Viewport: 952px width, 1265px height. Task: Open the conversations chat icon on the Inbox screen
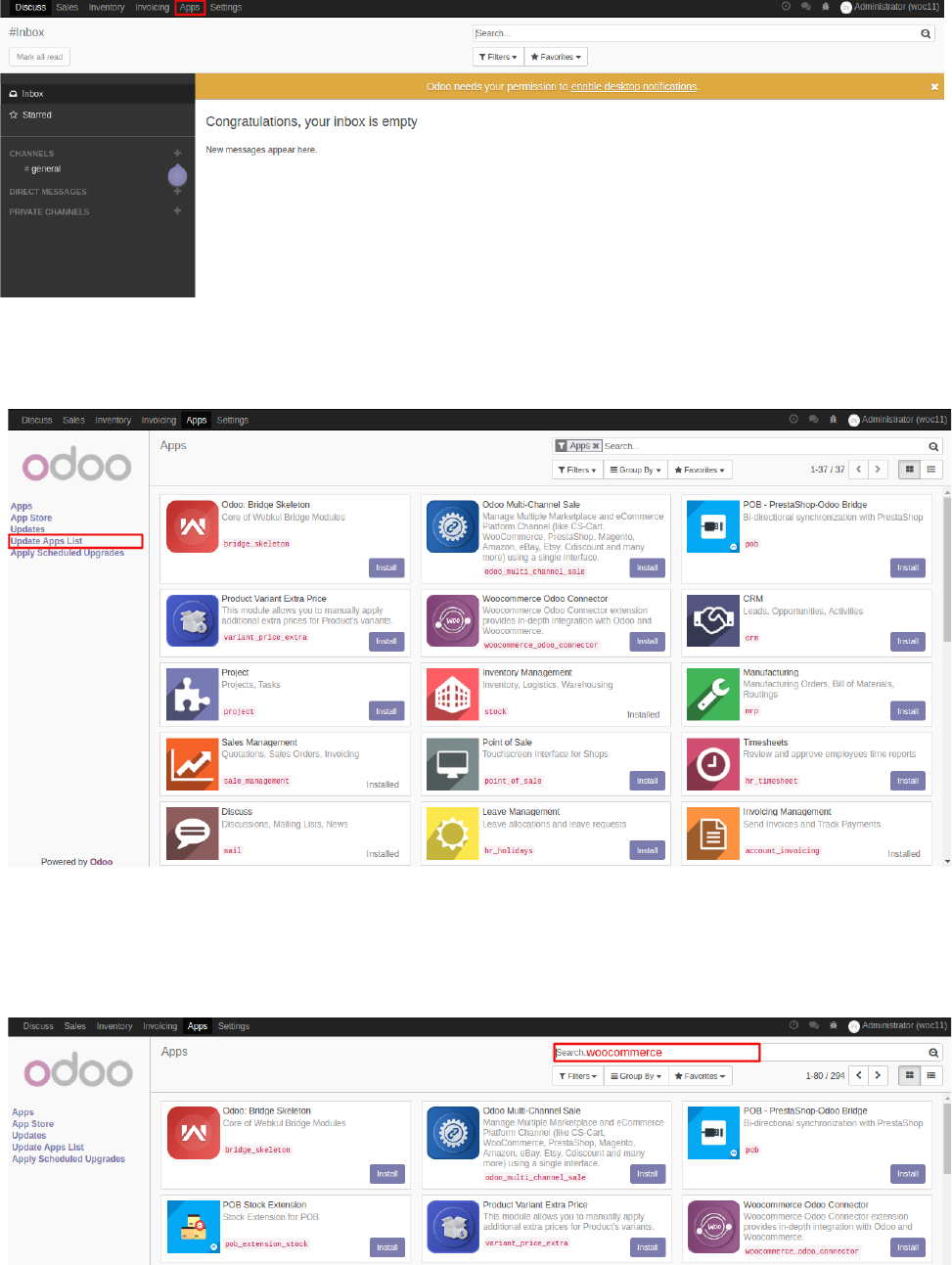tap(805, 7)
